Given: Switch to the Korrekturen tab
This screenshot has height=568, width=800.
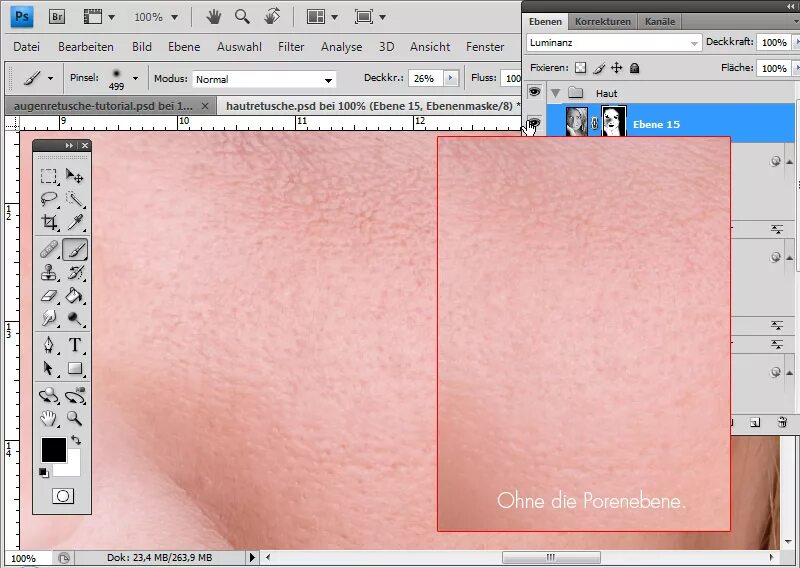Looking at the screenshot, I should pyautogui.click(x=603, y=21).
